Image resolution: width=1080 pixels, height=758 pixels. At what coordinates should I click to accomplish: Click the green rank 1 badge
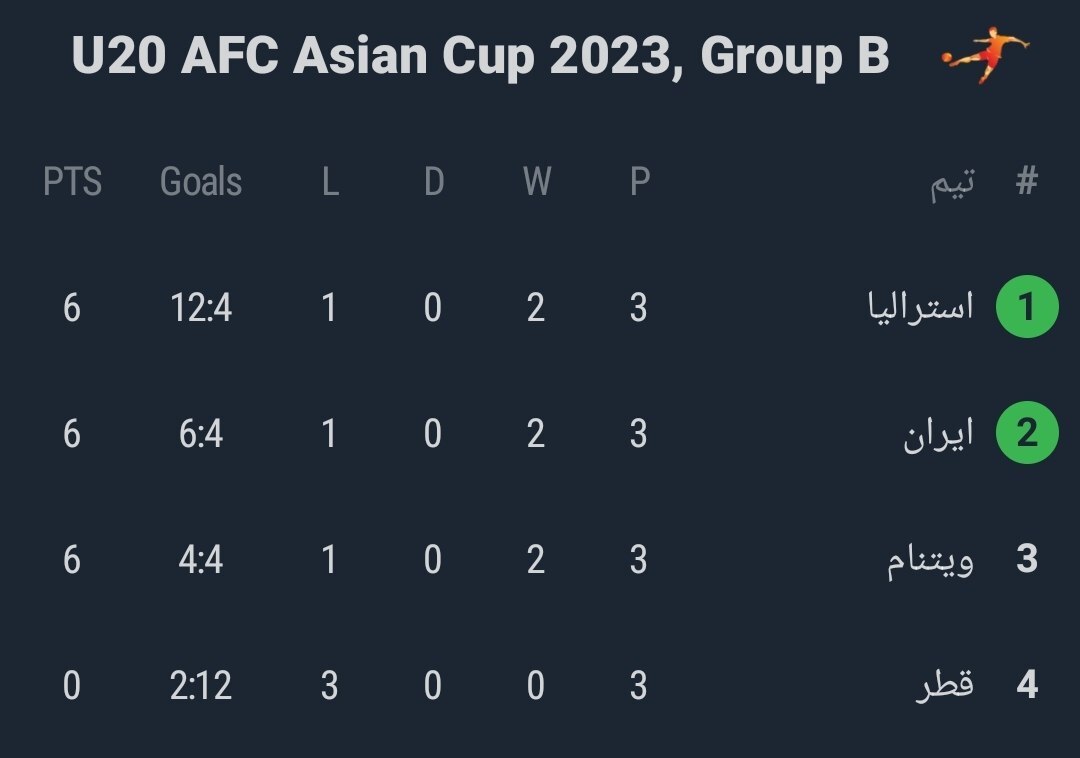[1027, 308]
